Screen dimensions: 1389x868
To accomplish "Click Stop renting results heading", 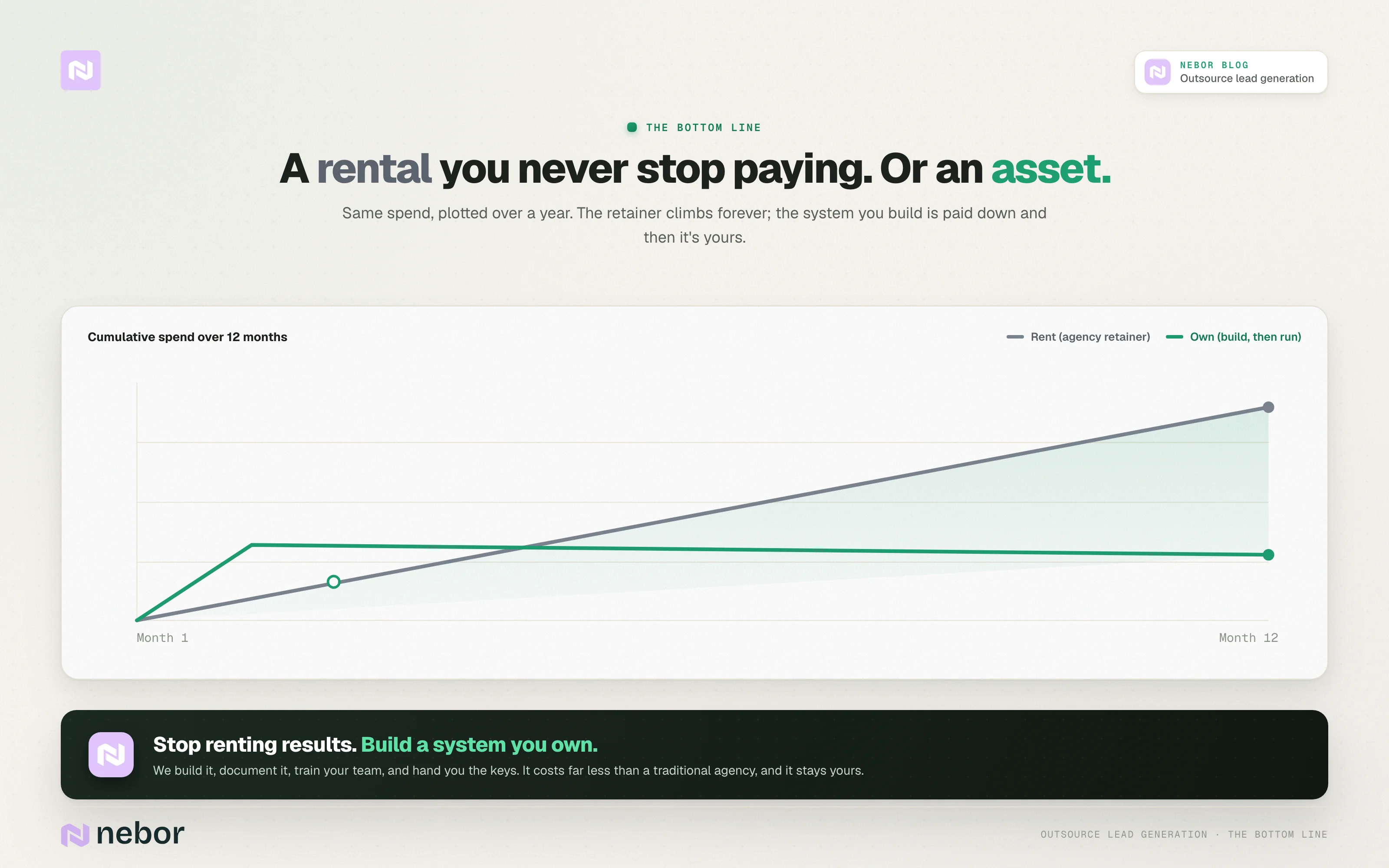I will click(255, 745).
